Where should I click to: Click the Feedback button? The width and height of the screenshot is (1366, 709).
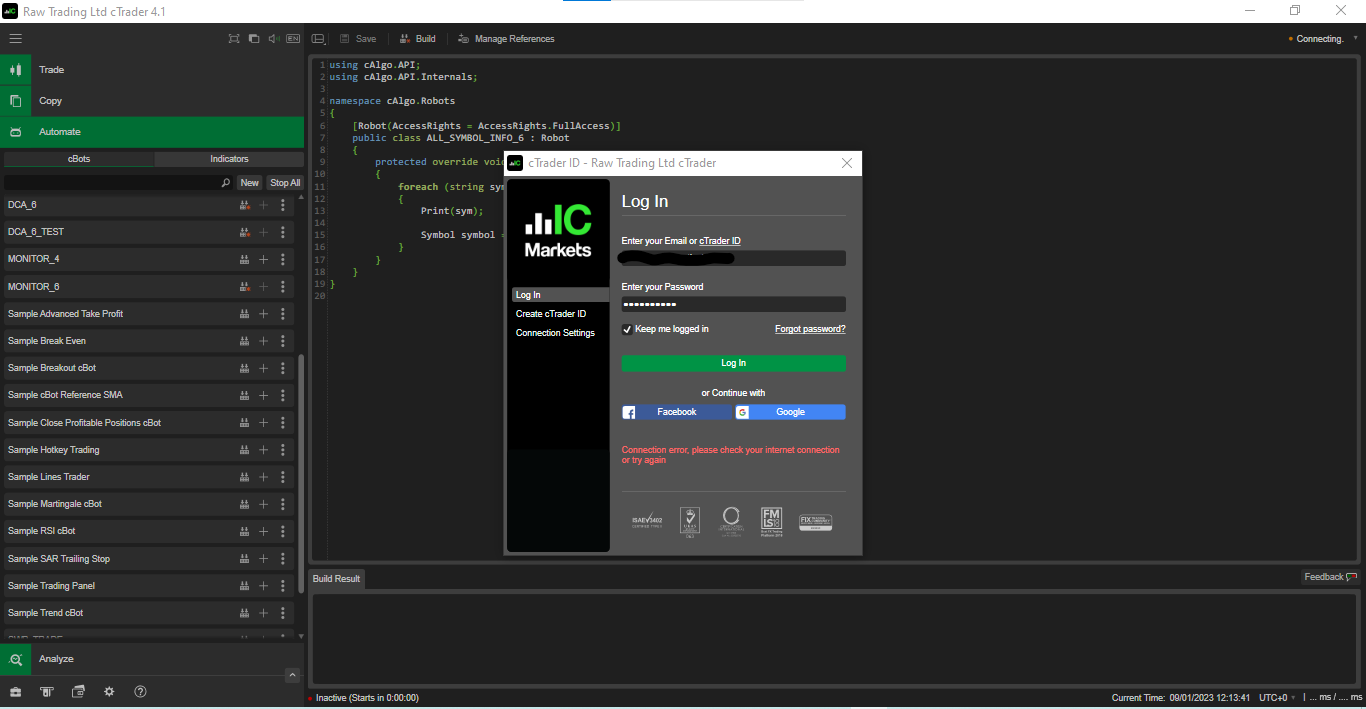coord(1330,577)
